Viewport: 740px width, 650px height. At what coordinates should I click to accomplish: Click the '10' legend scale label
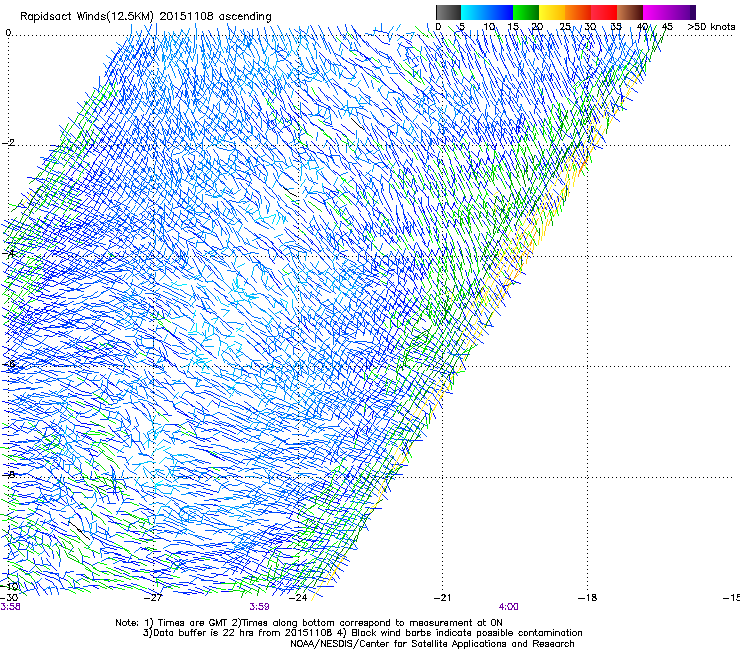(489, 27)
